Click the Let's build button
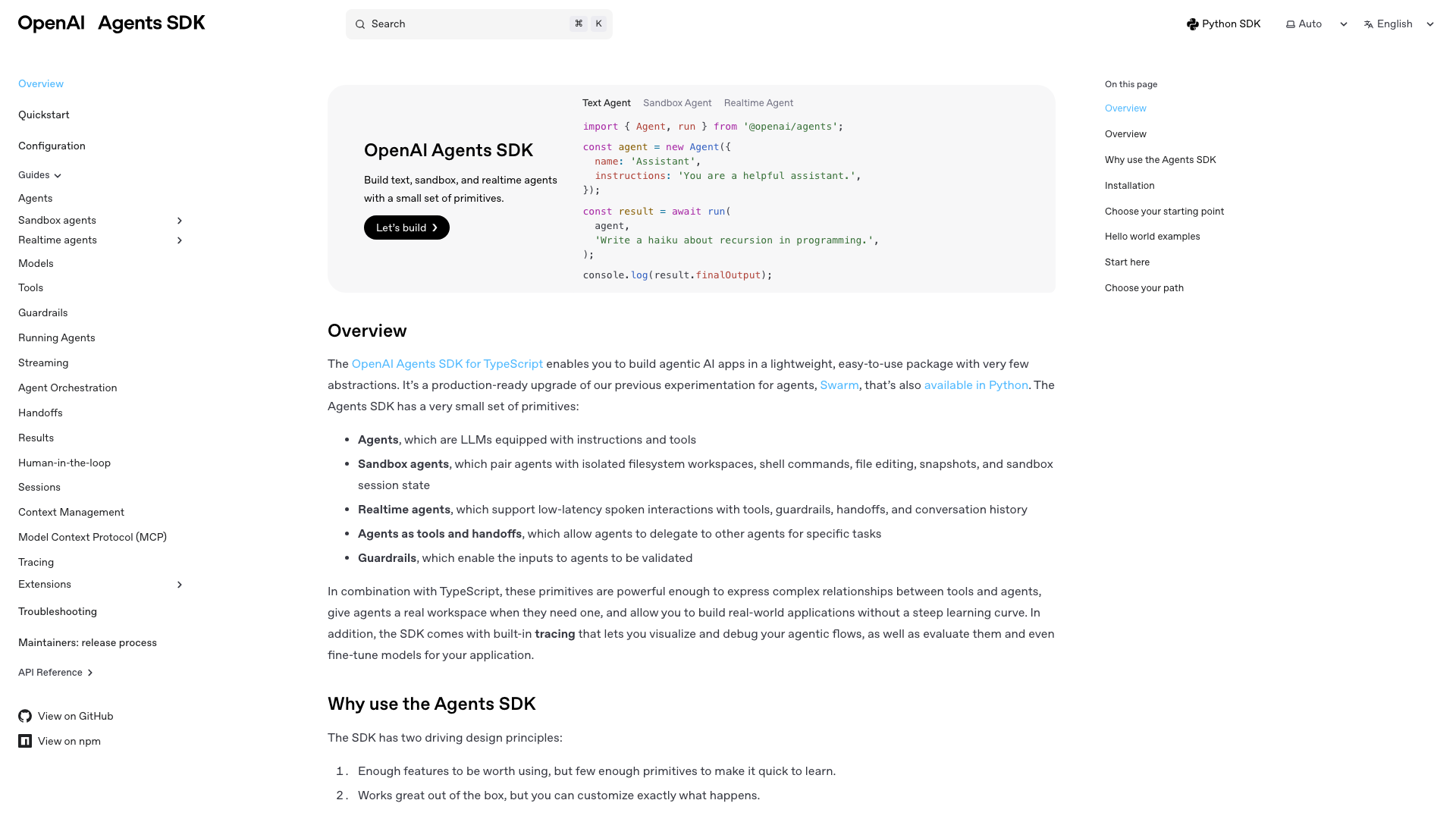The width and height of the screenshot is (1456, 819). (406, 227)
